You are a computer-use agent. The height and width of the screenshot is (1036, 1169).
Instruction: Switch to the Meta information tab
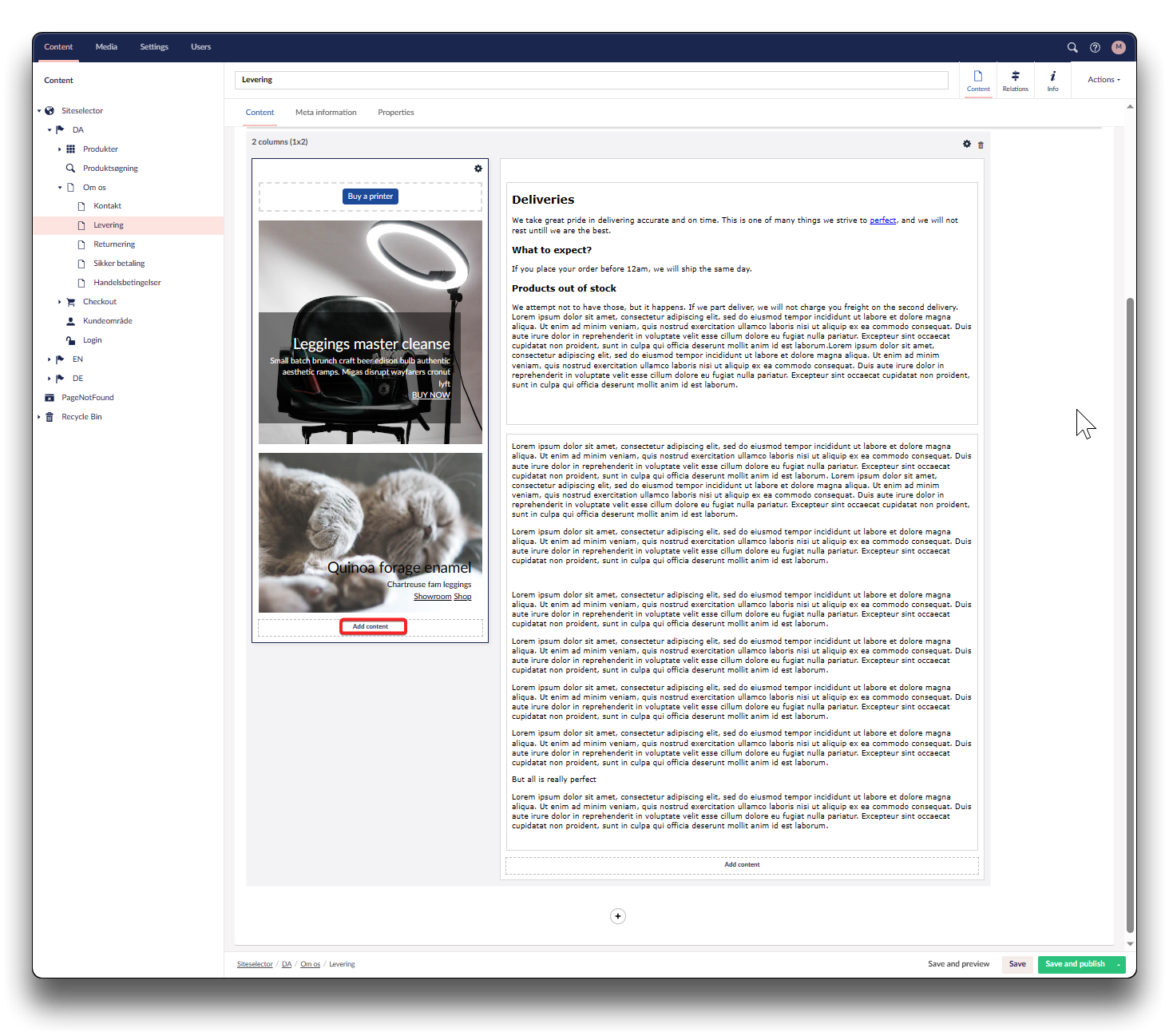point(326,113)
